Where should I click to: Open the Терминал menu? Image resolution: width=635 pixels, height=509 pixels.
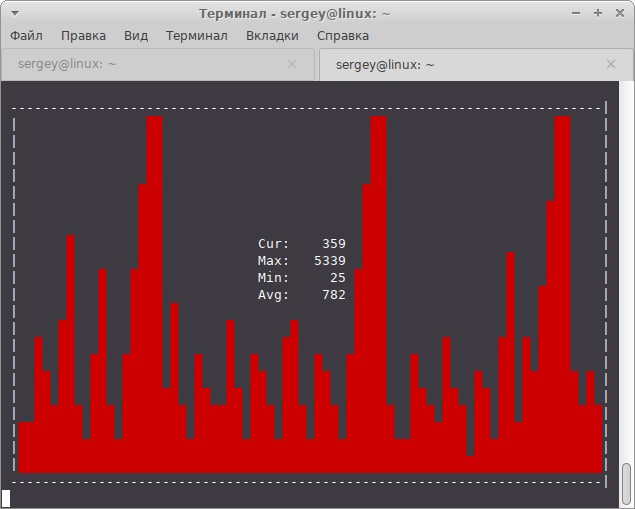[x=197, y=36]
